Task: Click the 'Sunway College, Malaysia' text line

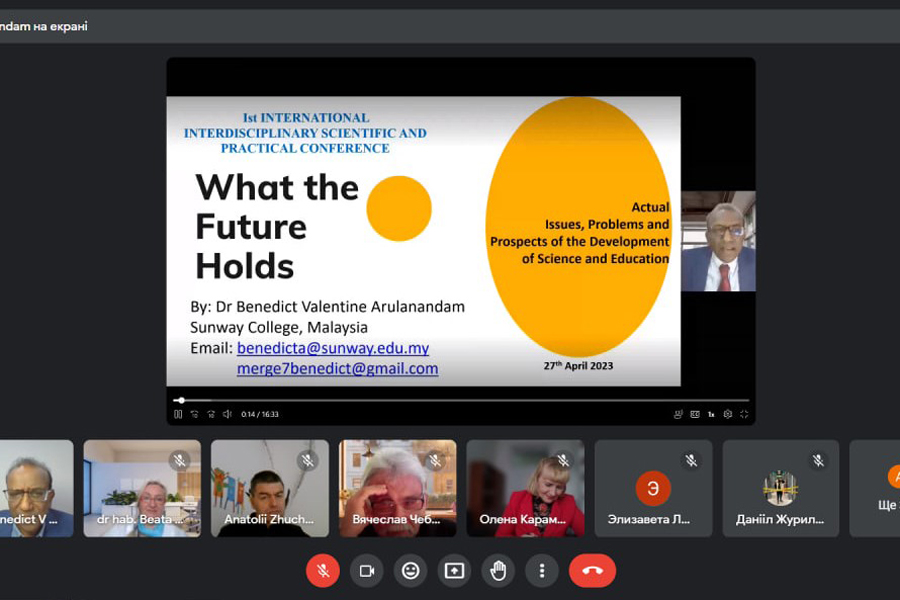Action: pyautogui.click(x=279, y=327)
